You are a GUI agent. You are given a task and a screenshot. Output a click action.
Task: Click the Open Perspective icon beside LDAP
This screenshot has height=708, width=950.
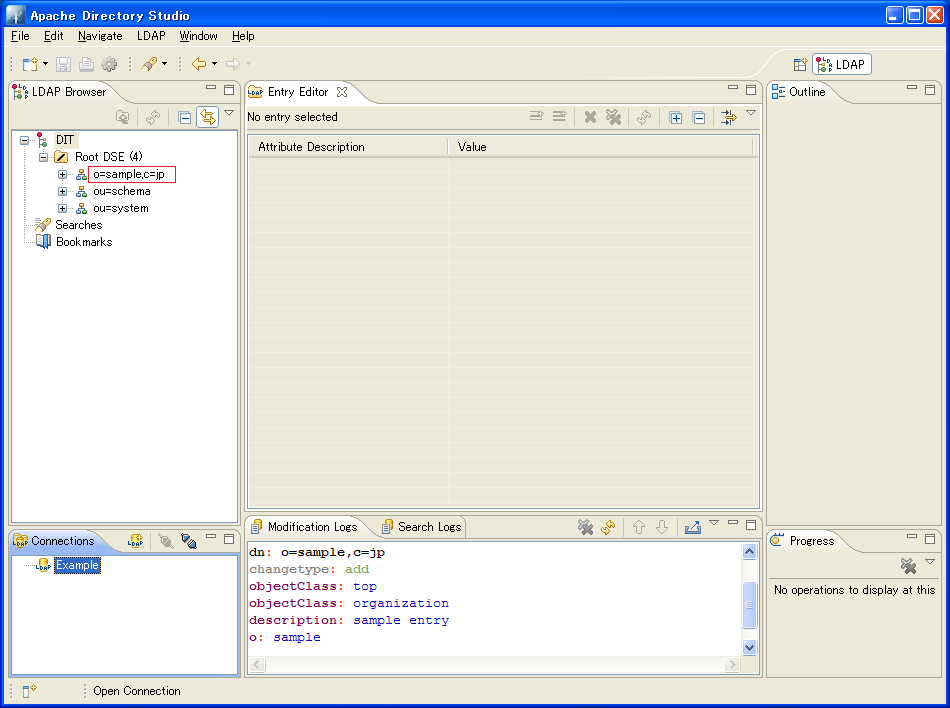pyautogui.click(x=800, y=64)
